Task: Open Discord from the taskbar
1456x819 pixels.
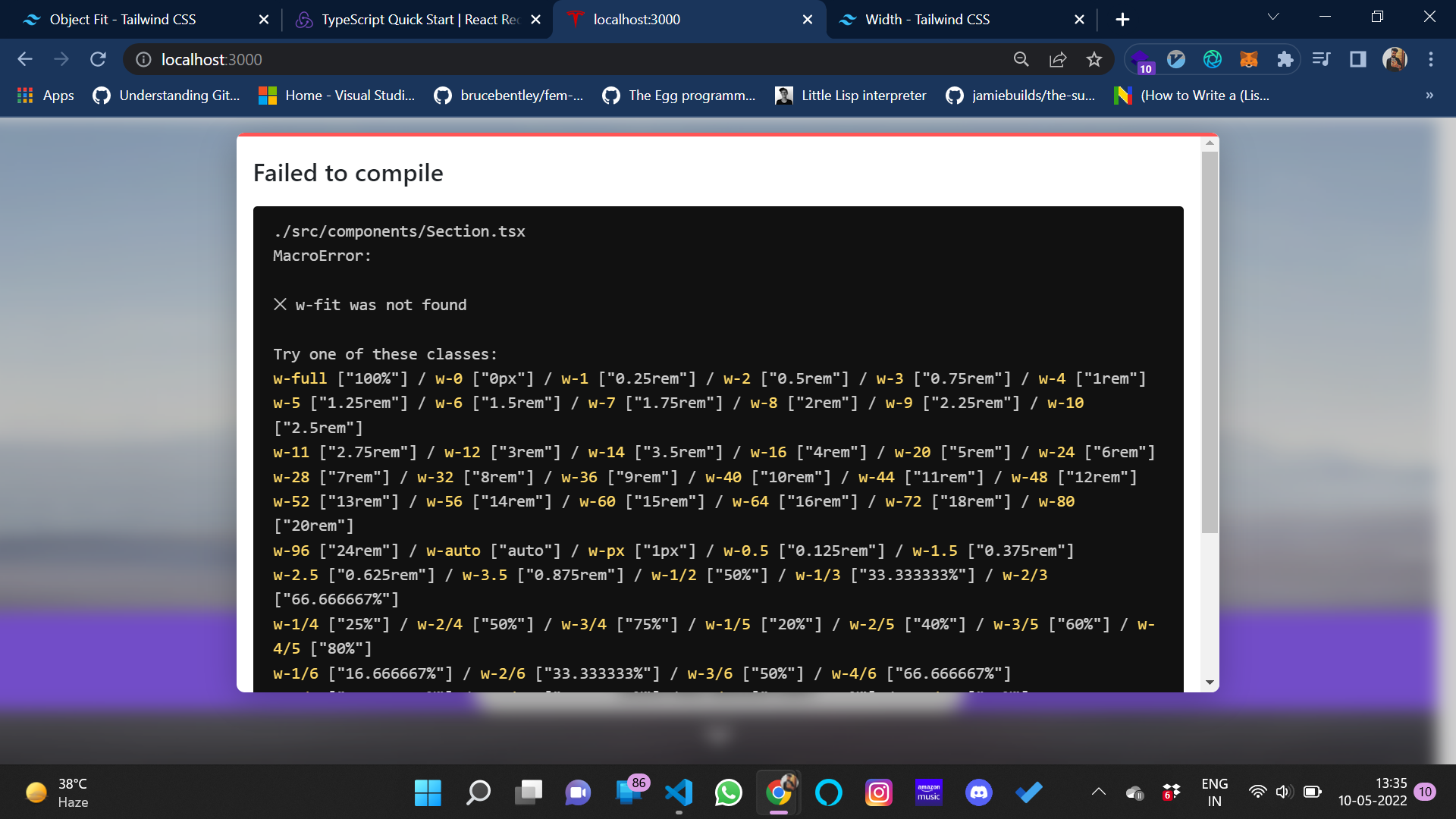Action: pyautogui.click(x=978, y=792)
